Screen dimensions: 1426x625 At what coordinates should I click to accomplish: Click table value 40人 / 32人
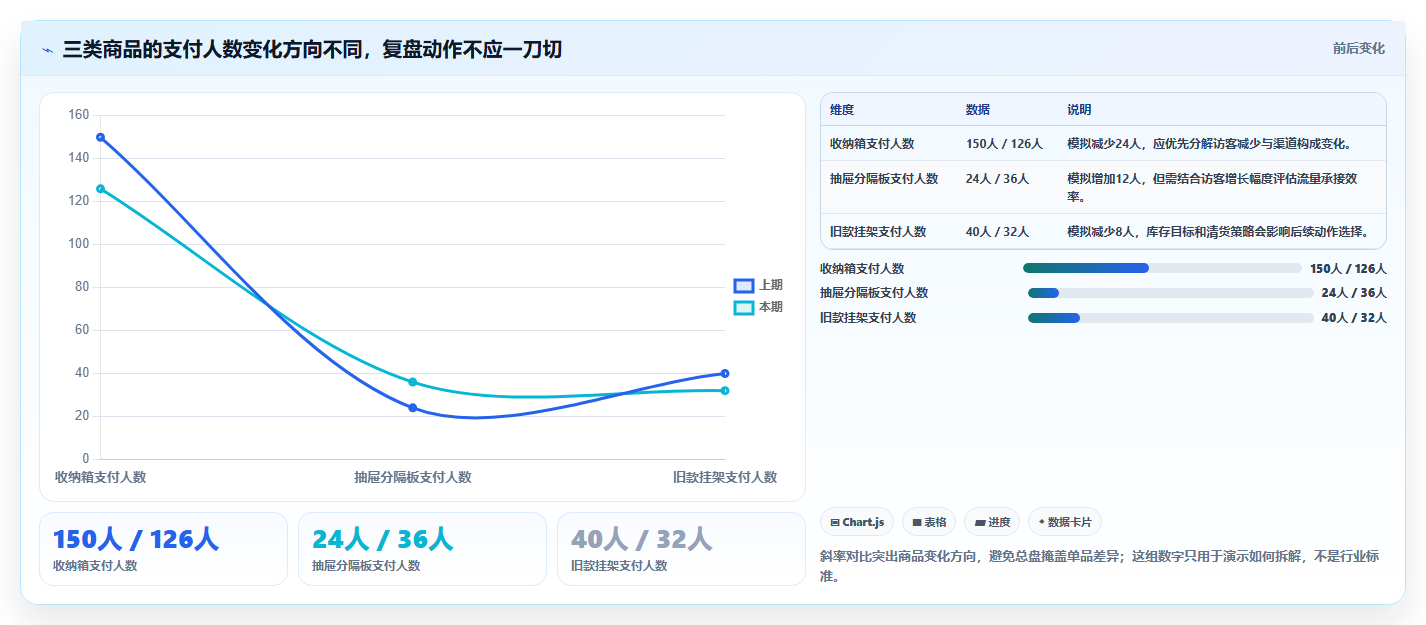click(998, 232)
